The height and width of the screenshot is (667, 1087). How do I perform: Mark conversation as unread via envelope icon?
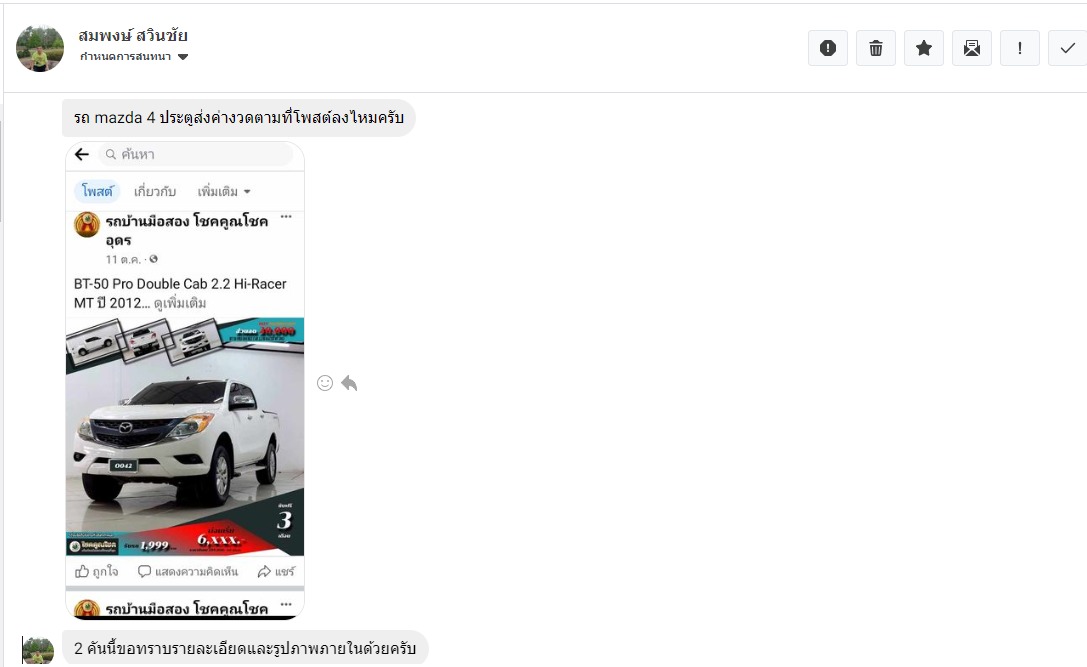pyautogui.click(x=971, y=48)
